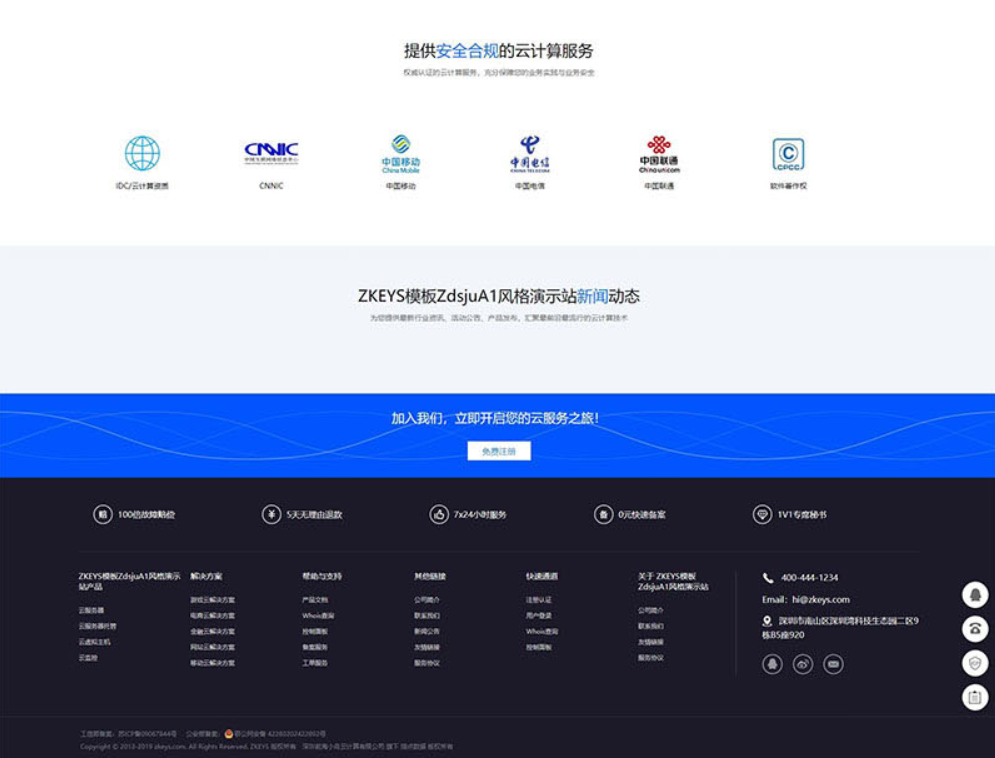Click the 新闻动态 section heading
Viewport: 995px width, 758px height.
(499, 296)
